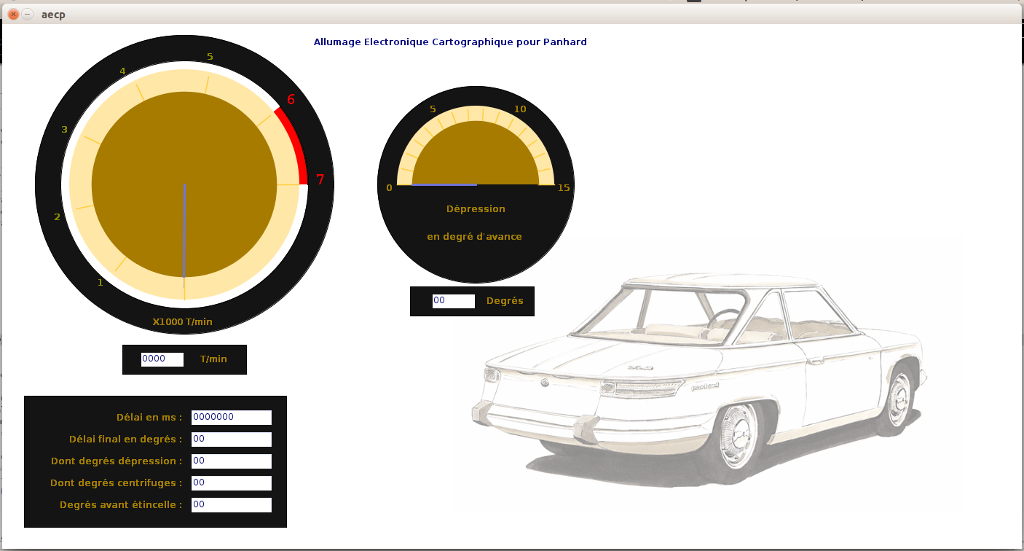Viewport: 1024px width, 551px height.
Task: Click the title 'Allumage Electronique Cartographique pour Panhard'
Action: pos(450,42)
